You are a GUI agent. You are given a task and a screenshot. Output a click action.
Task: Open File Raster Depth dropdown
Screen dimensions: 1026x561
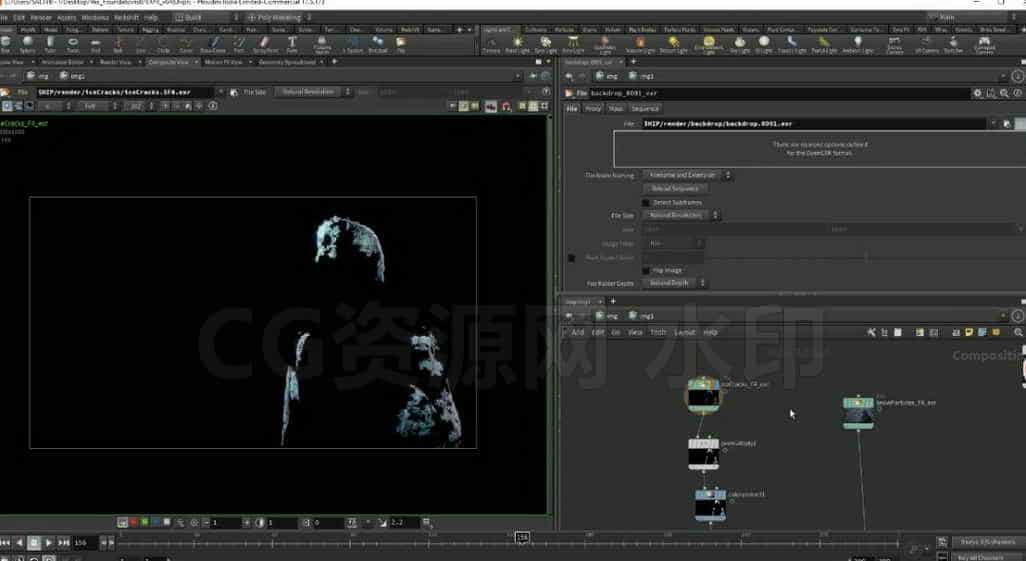(675, 283)
